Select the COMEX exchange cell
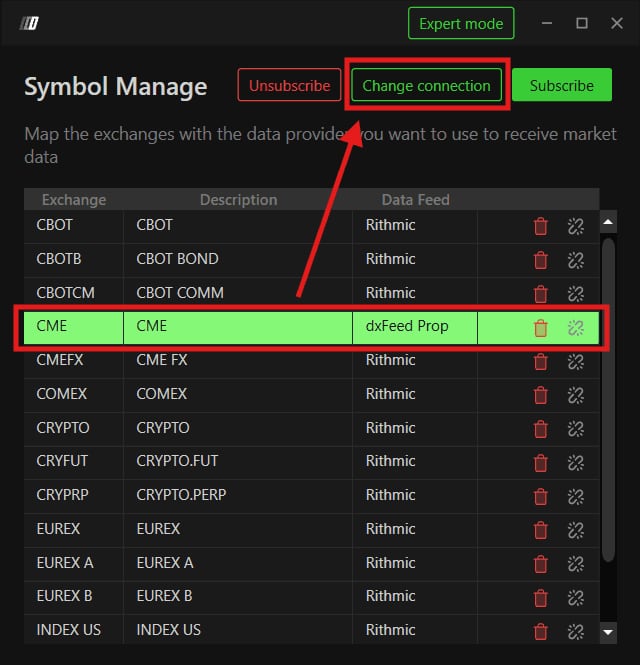 [73, 395]
